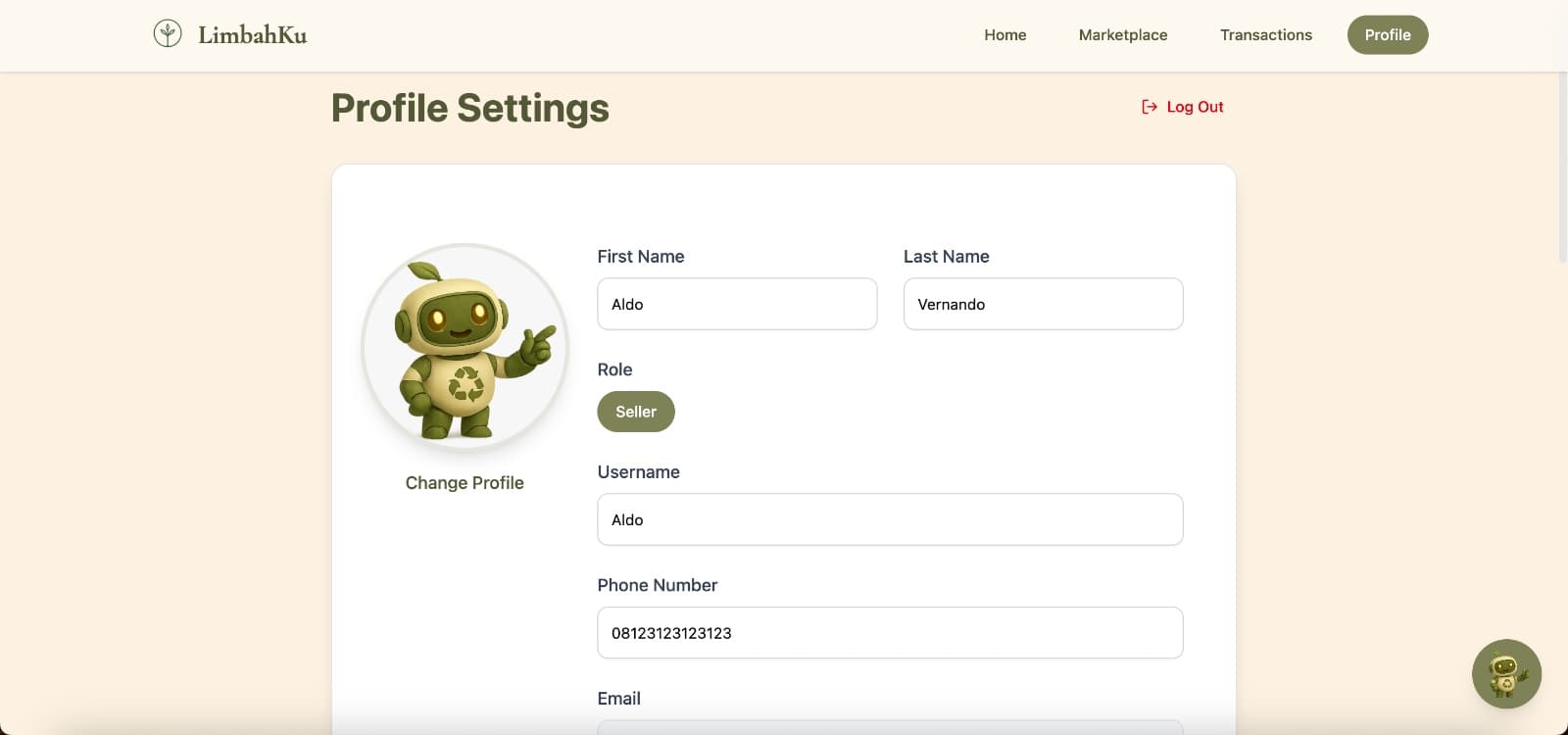Image resolution: width=1568 pixels, height=735 pixels.
Task: Open the floating robot chatbot button
Action: pos(1506,674)
